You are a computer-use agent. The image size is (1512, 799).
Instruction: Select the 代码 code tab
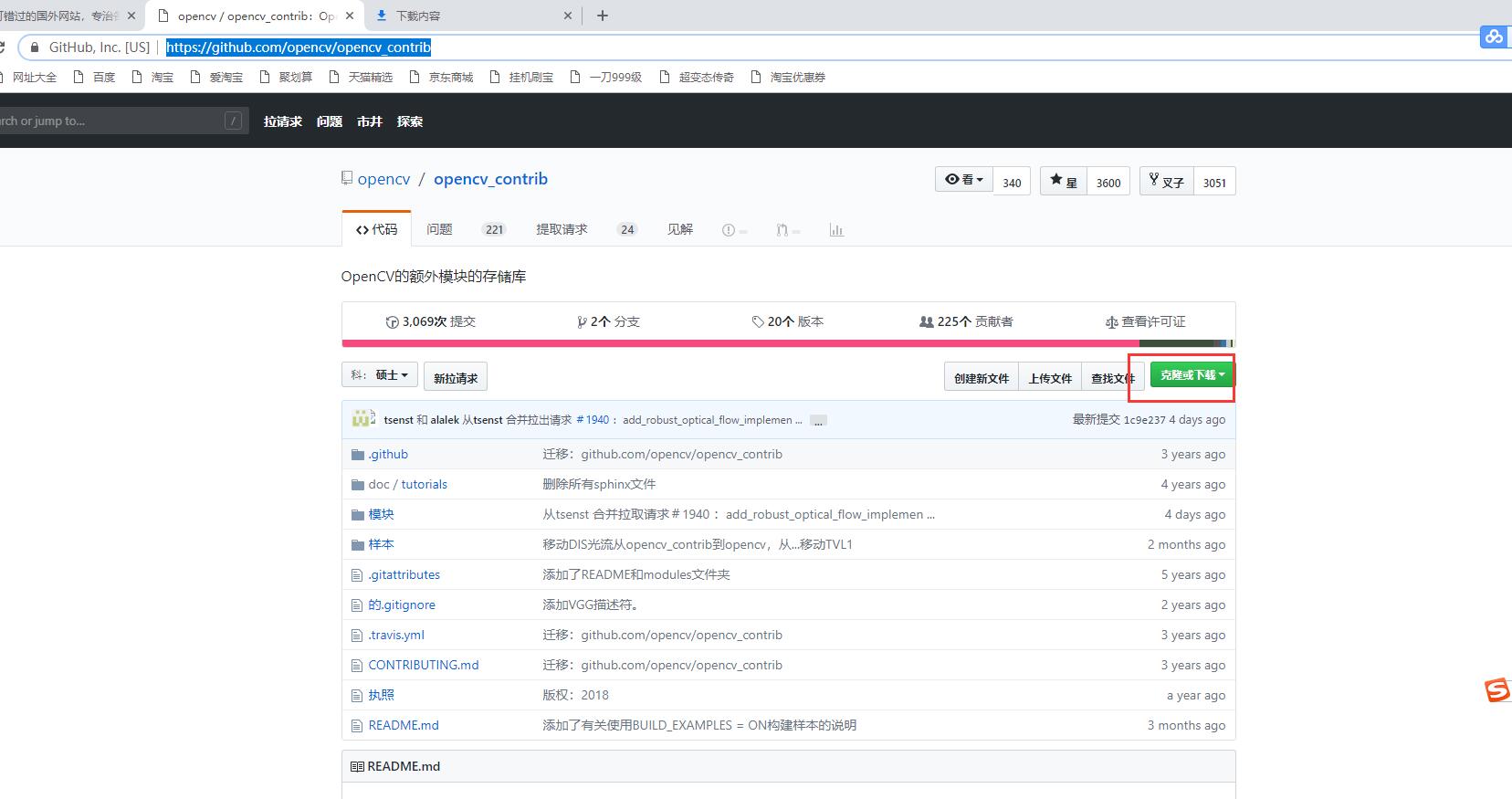[376, 229]
